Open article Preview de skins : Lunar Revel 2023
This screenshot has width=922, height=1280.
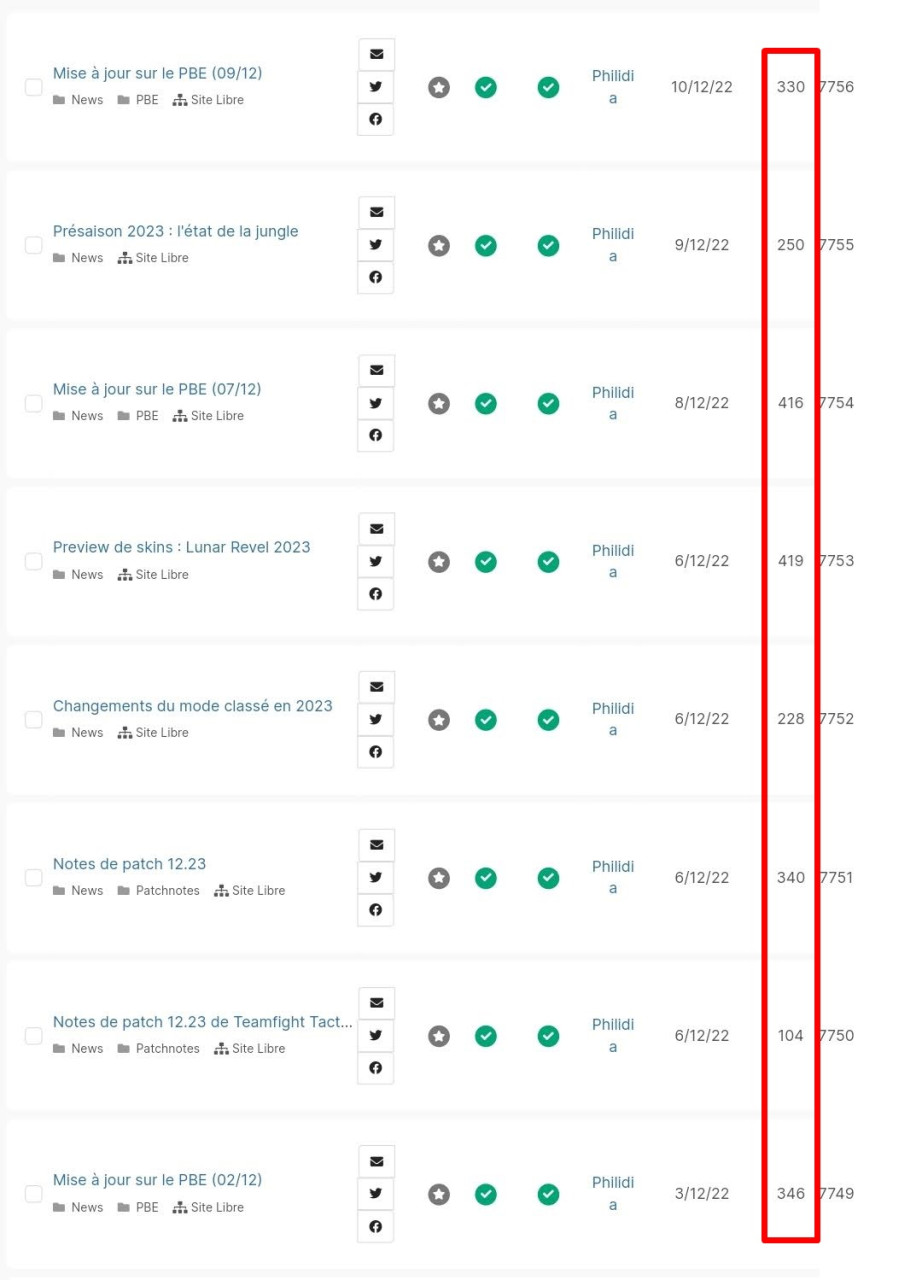click(x=181, y=547)
